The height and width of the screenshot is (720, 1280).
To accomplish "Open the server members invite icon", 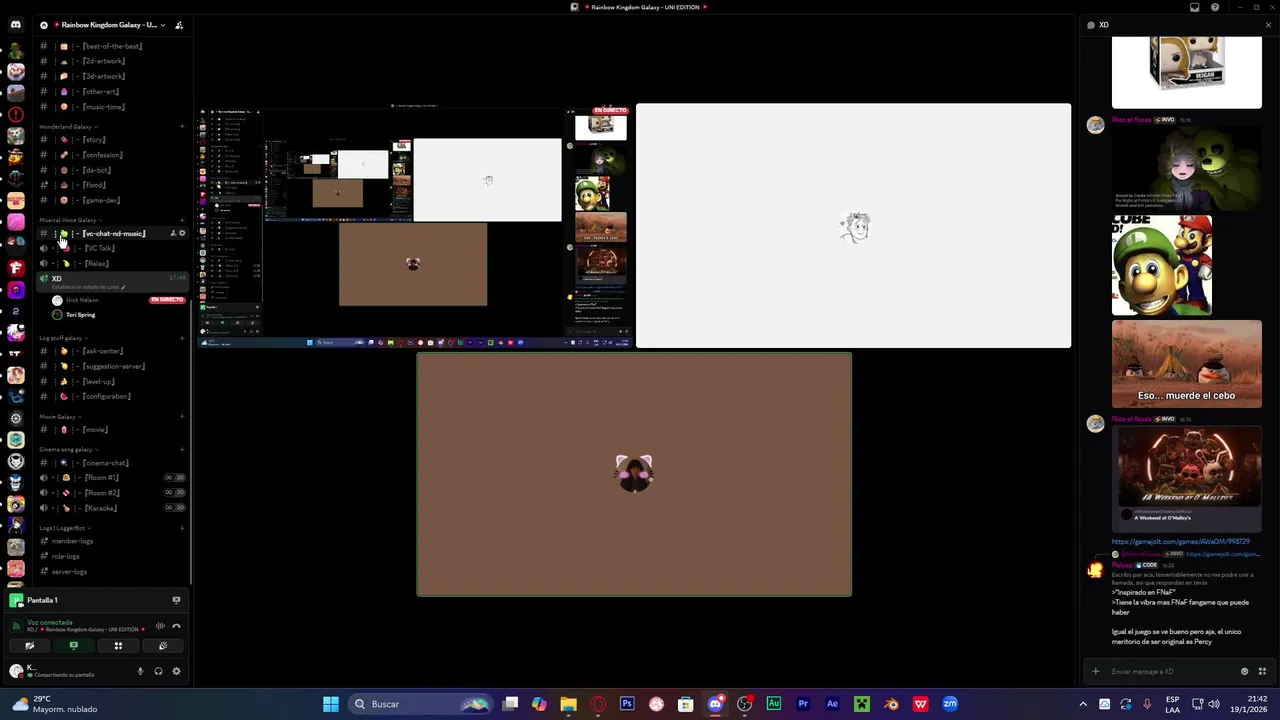I will coord(178,25).
